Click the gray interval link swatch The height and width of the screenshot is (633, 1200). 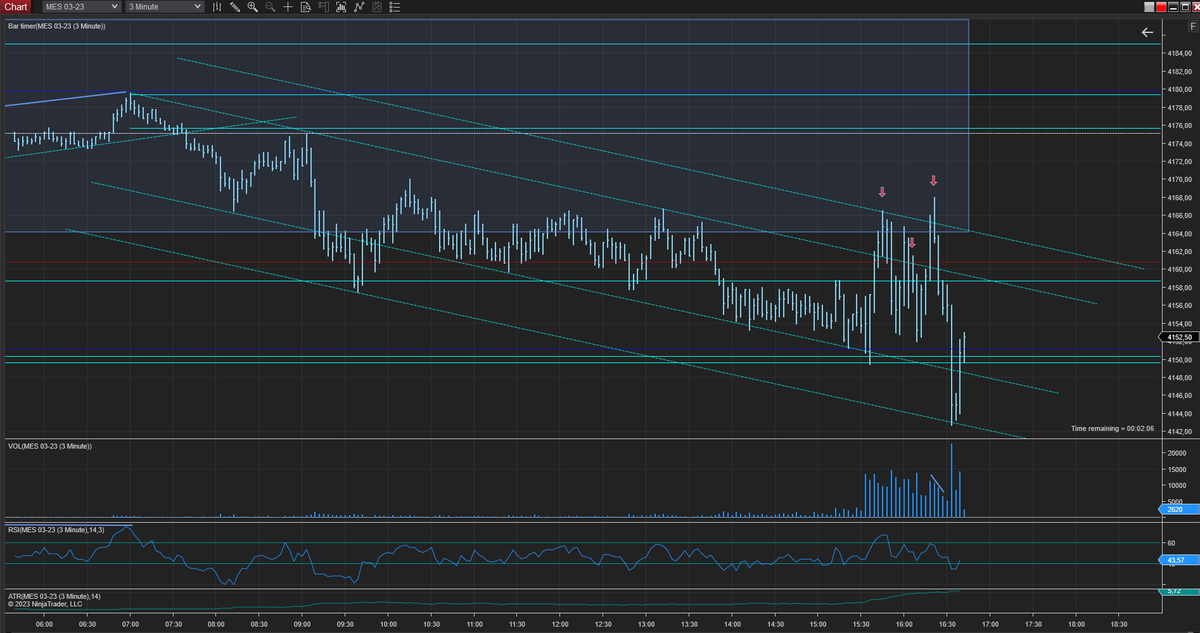click(x=1149, y=7)
